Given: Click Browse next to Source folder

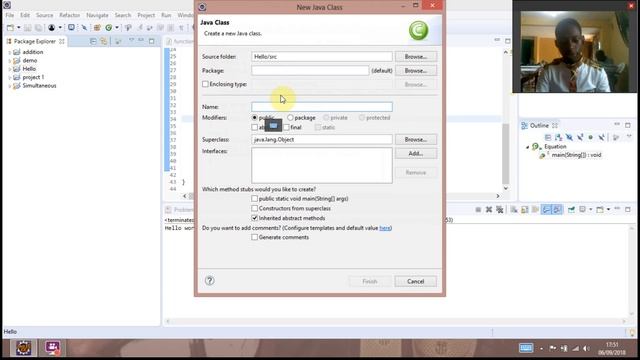Looking at the screenshot, I should pos(416,56).
